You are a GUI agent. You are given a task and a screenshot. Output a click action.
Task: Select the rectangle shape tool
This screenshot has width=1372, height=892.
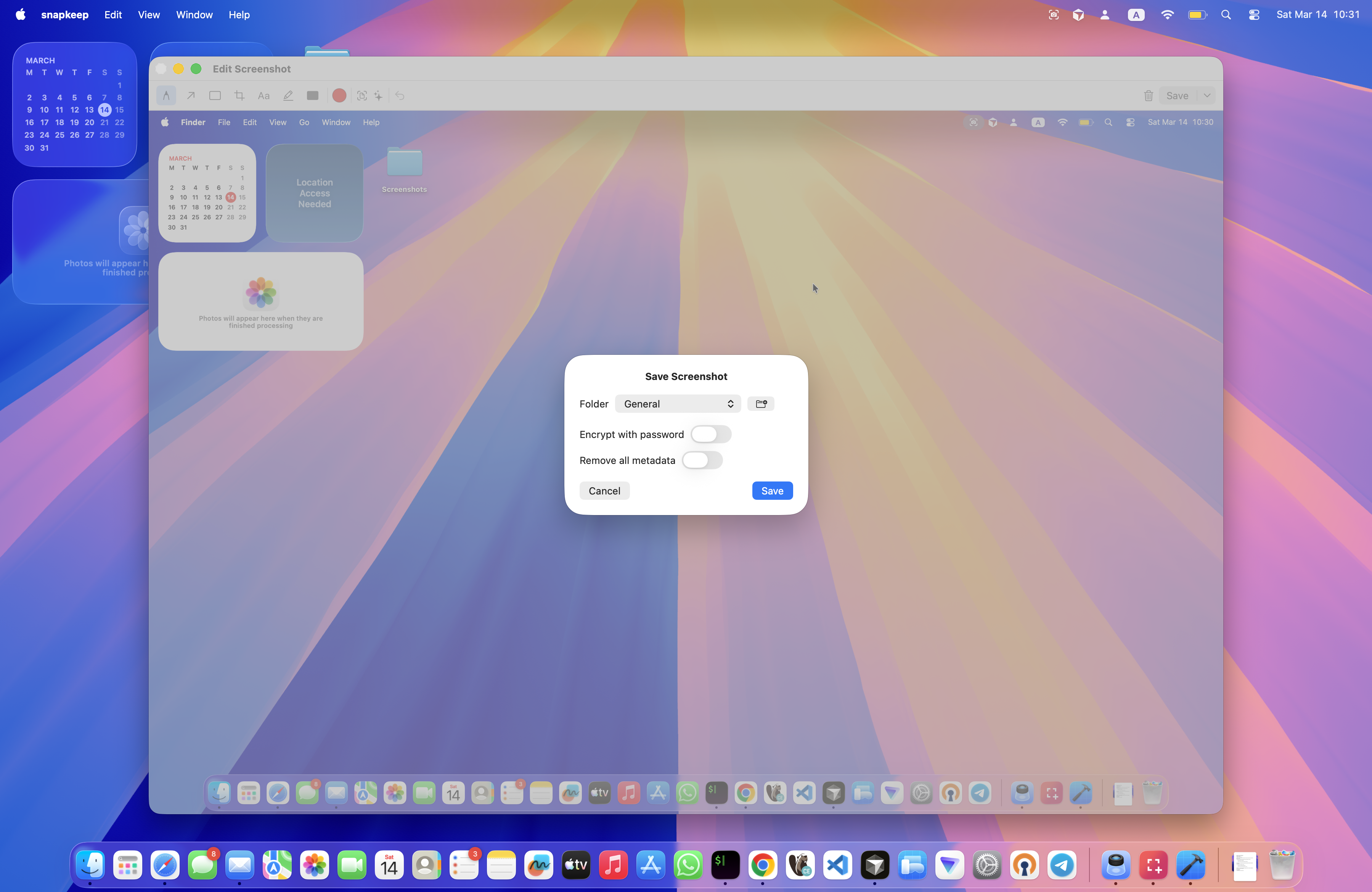point(215,96)
